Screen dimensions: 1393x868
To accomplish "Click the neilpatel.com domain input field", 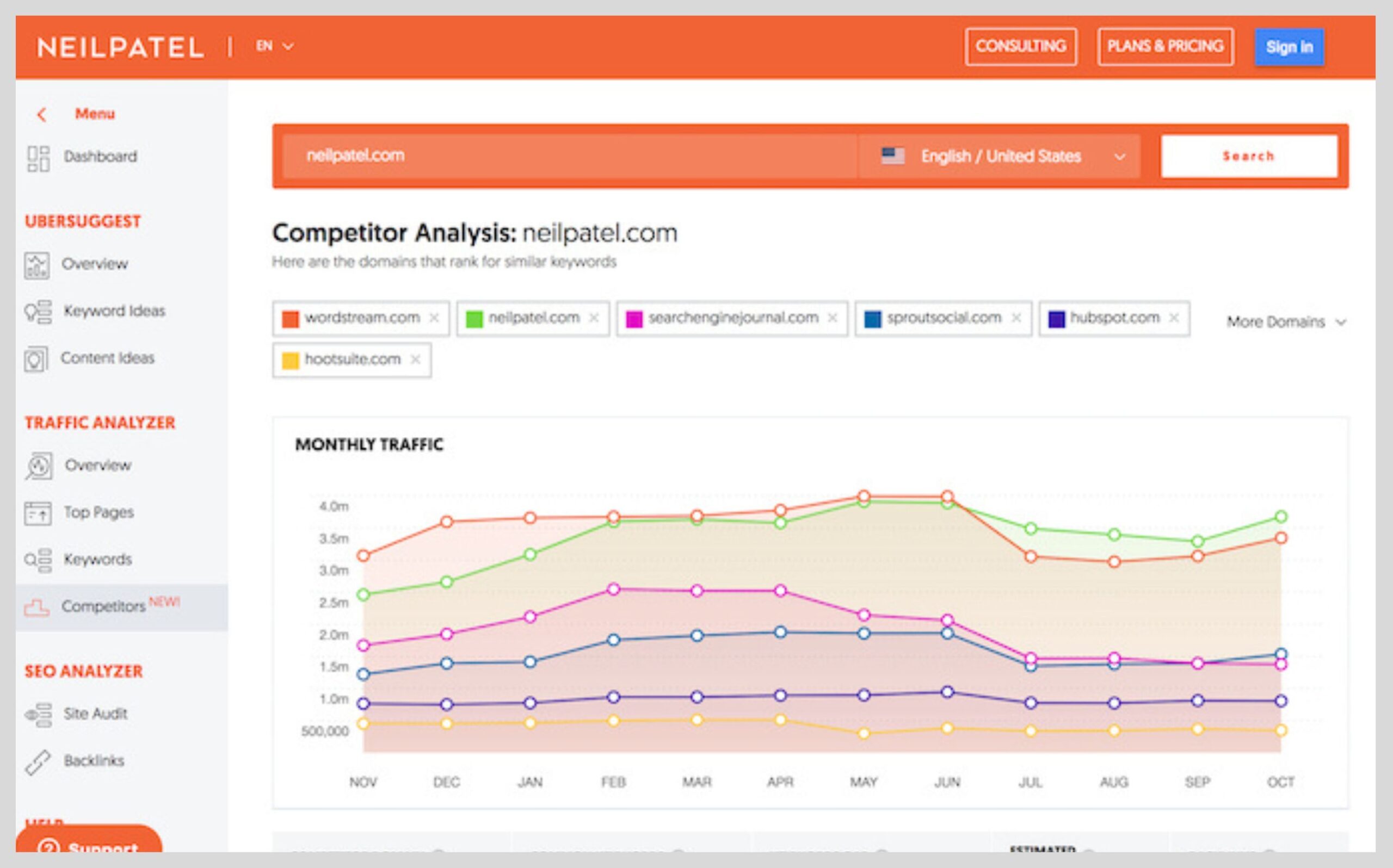I will [570, 156].
